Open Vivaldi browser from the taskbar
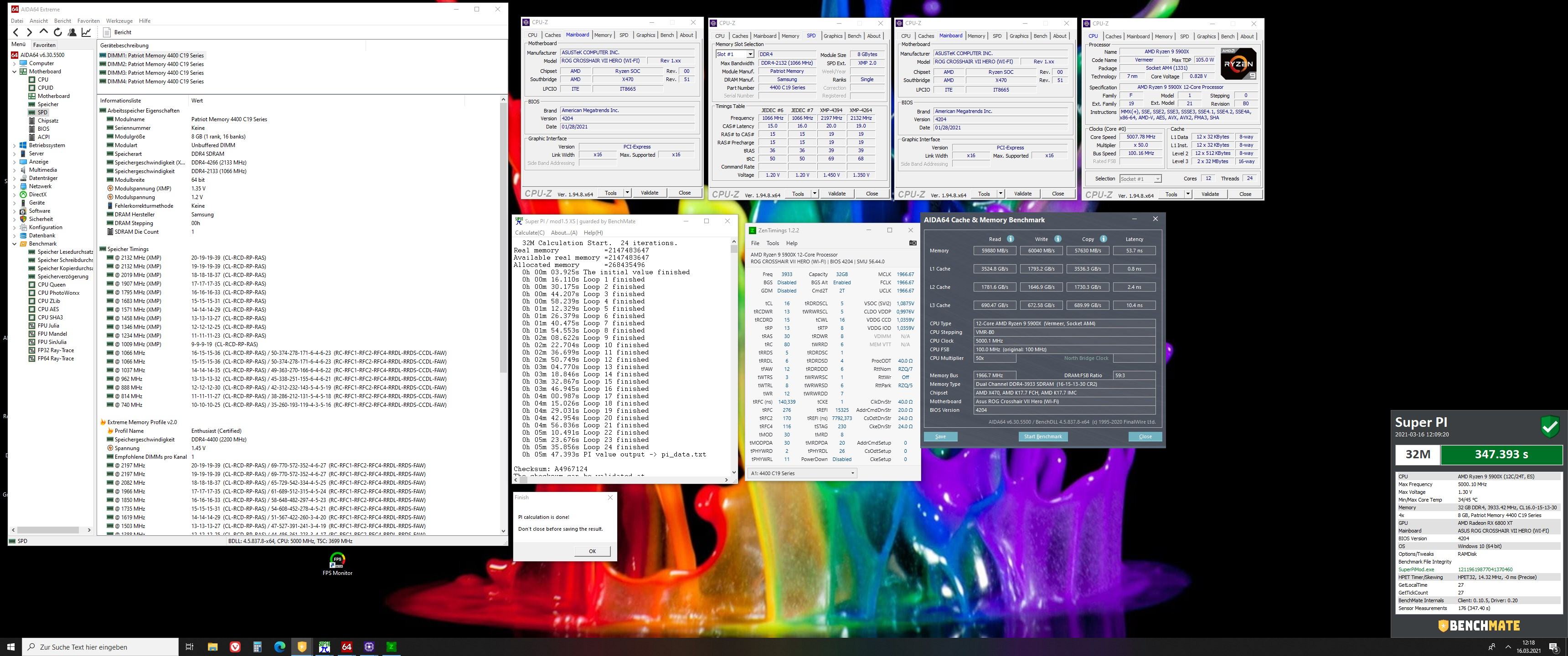Image resolution: width=1568 pixels, height=656 pixels. [x=235, y=647]
